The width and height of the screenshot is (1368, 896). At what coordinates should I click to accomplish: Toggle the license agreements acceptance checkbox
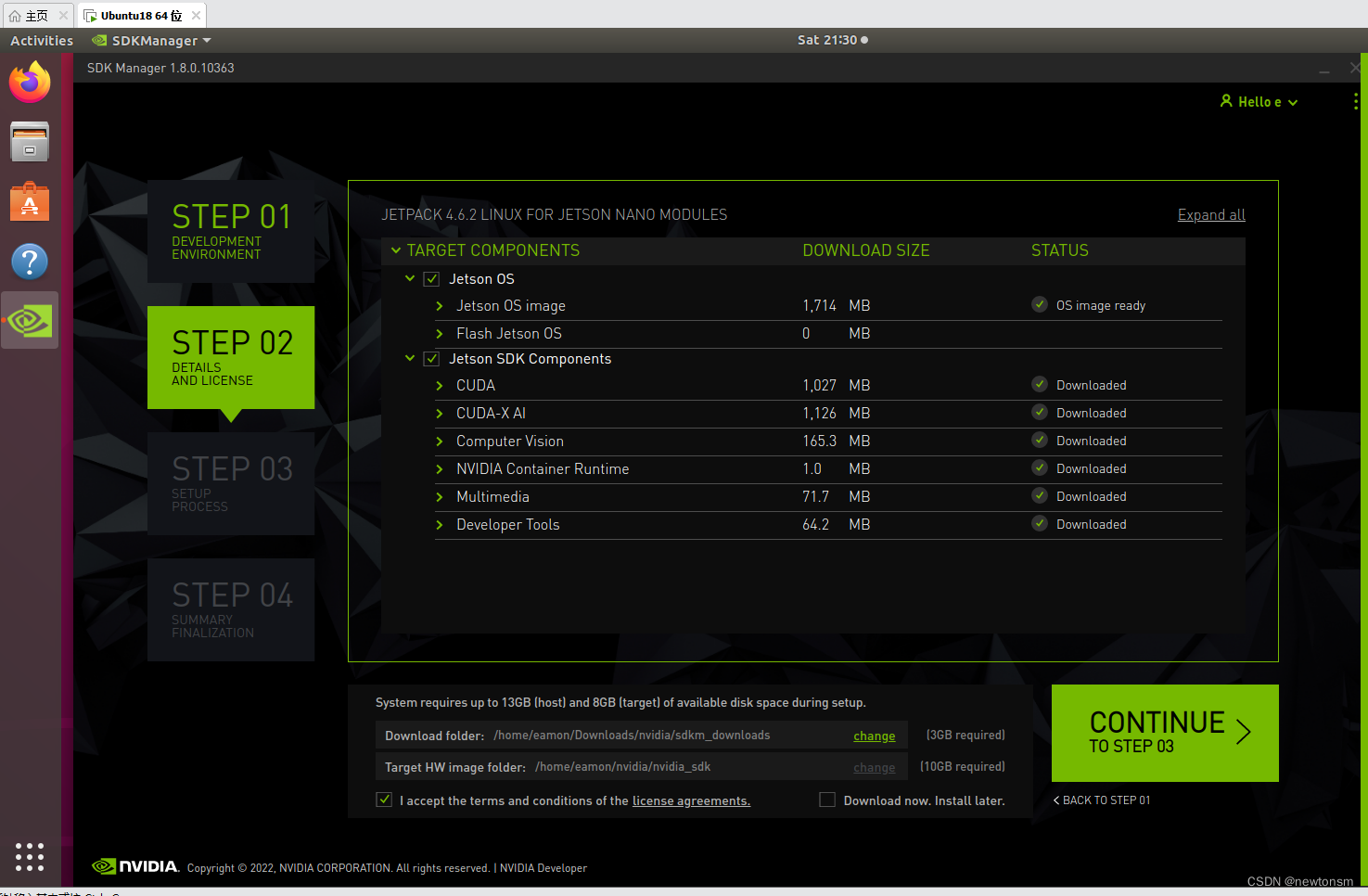[x=384, y=800]
